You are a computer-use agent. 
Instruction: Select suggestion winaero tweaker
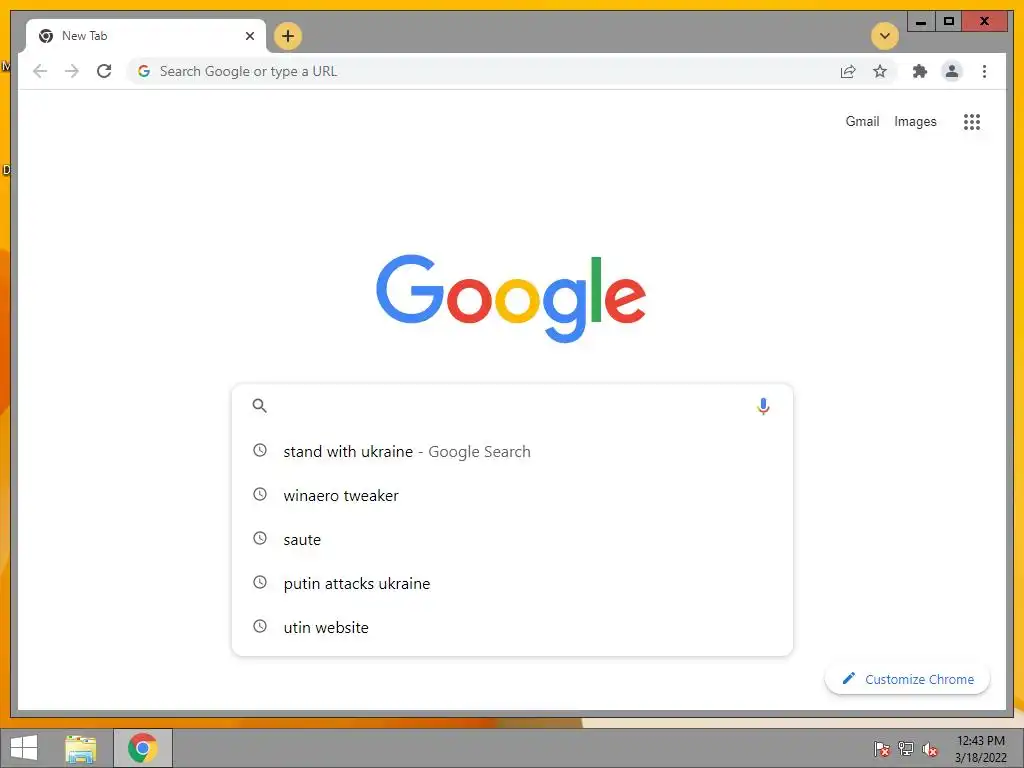pyautogui.click(x=512, y=495)
